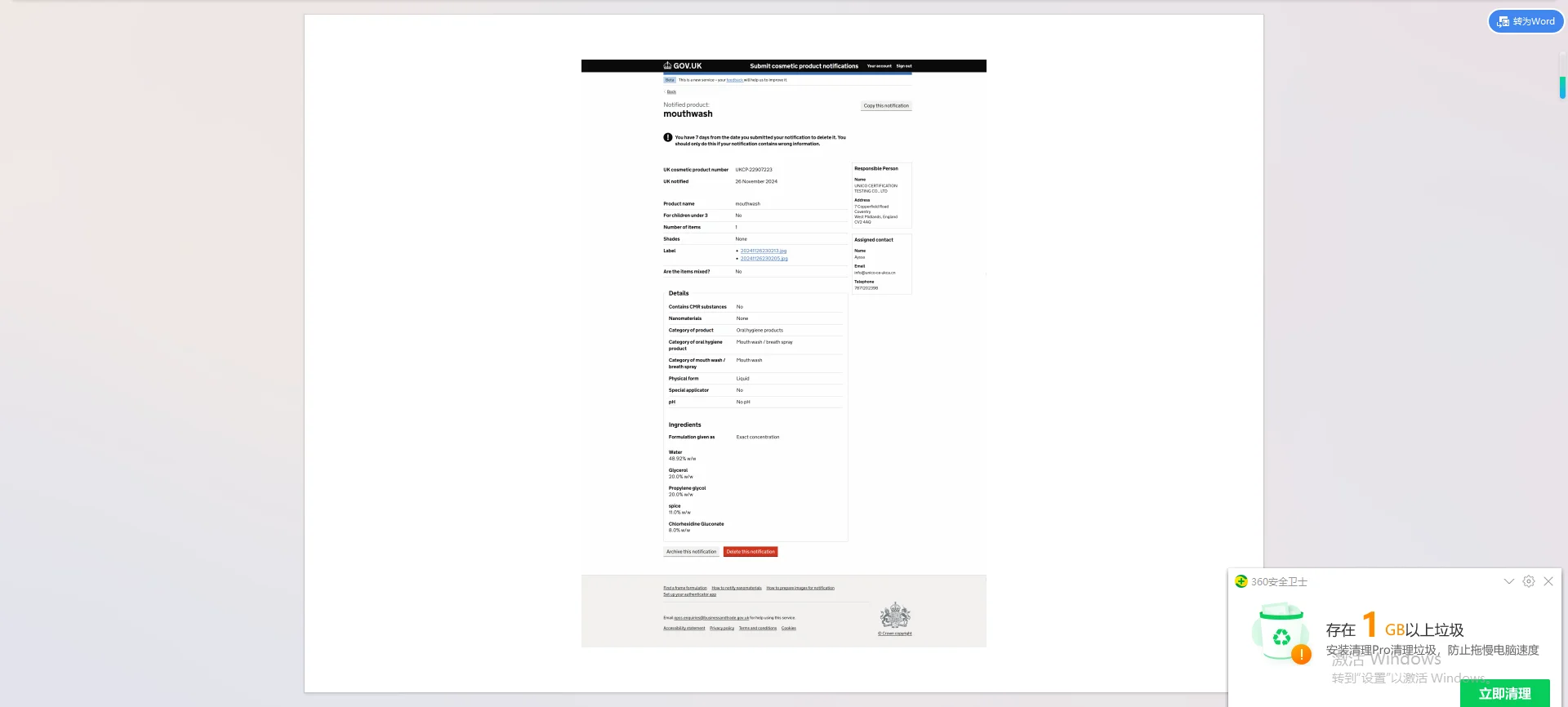Click the Water 48.92% w/w value
This screenshot has width=1568, height=707.
683,459
